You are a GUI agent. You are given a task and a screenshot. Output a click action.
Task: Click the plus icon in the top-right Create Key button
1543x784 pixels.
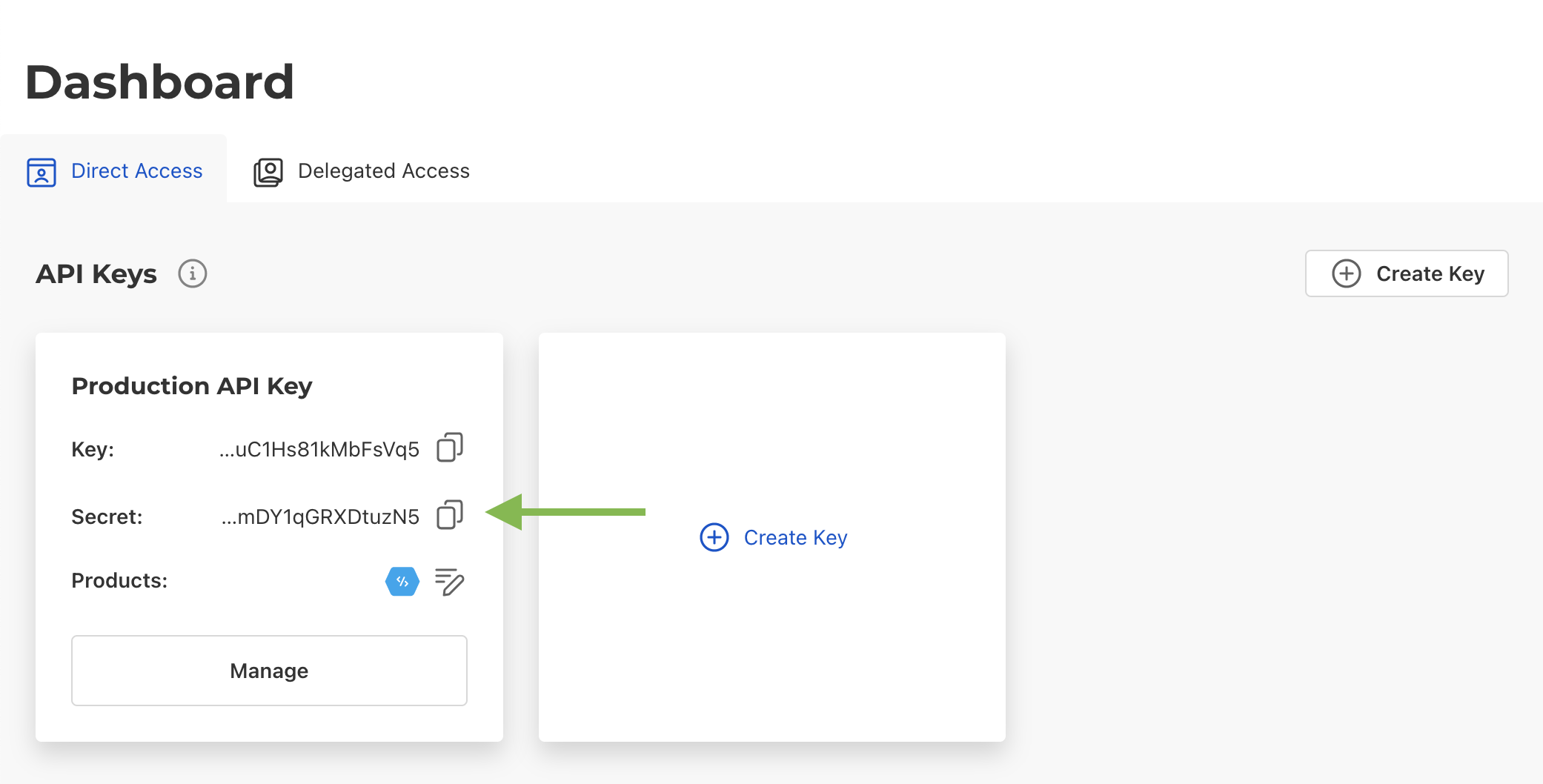coord(1346,273)
